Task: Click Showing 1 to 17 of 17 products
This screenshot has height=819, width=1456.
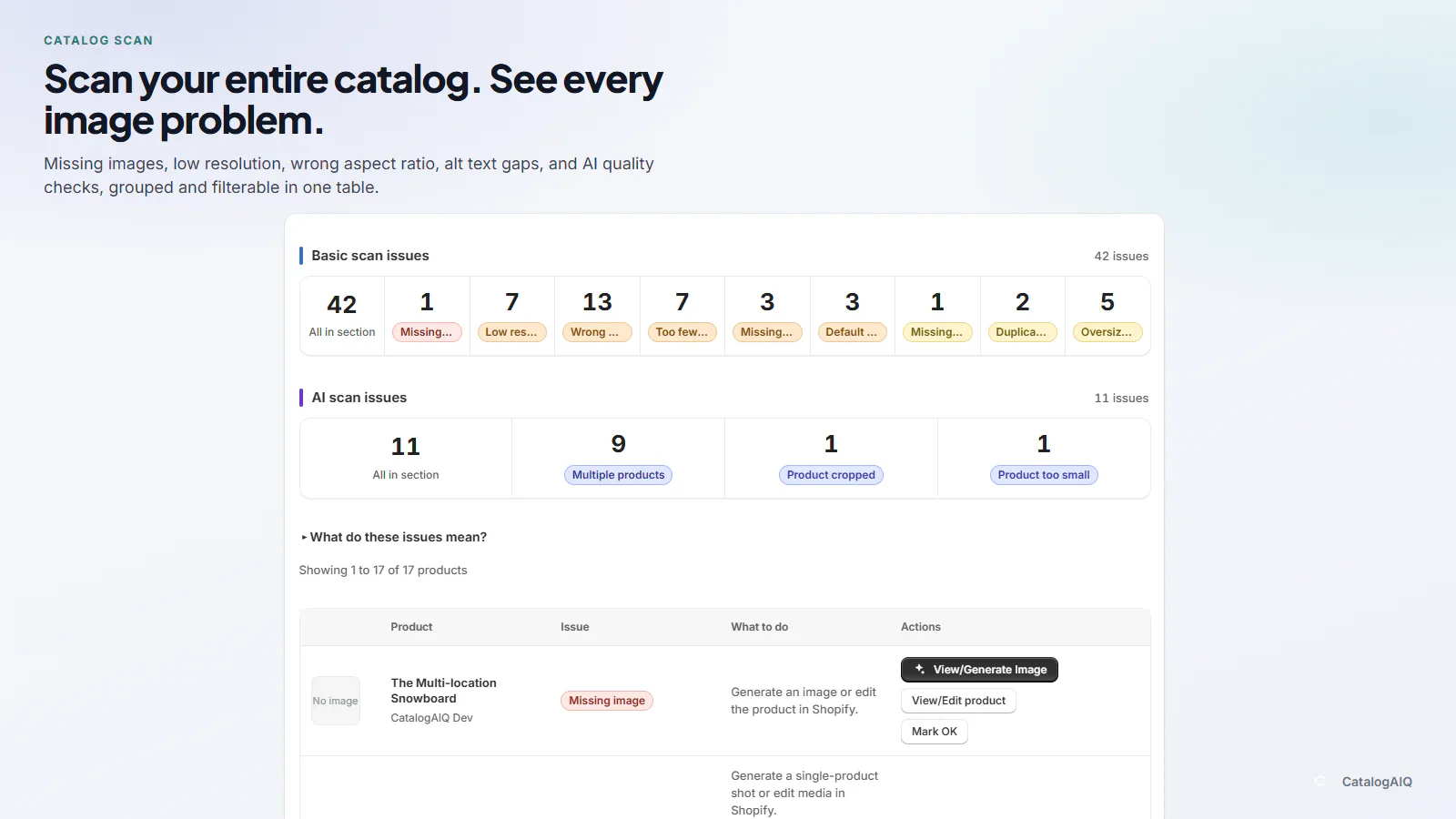Action: pyautogui.click(x=383, y=571)
